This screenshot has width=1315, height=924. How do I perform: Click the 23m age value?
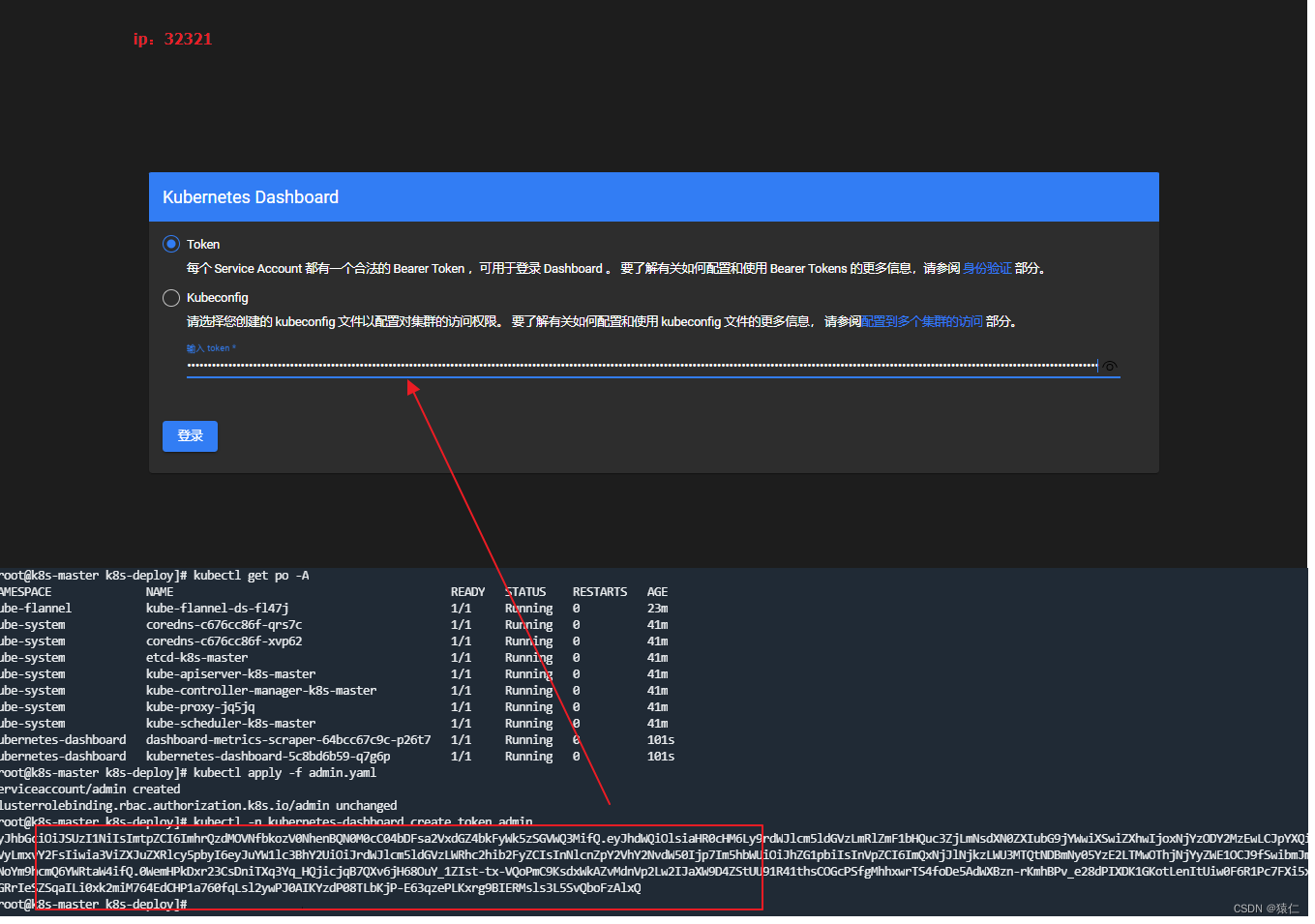pyautogui.click(x=657, y=609)
